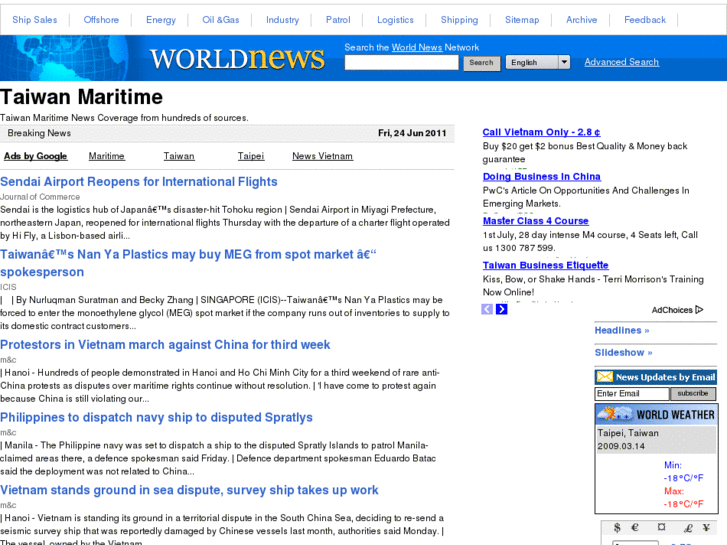Click the Ads by Google link
The width and height of the screenshot is (727, 545).
point(36,156)
